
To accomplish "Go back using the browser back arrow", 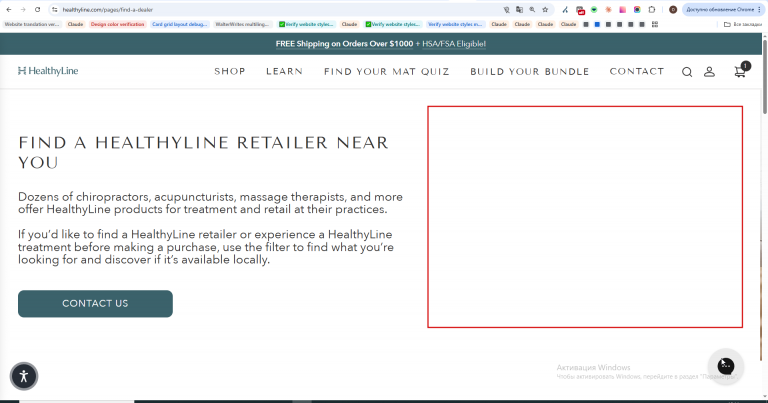I will point(9,9).
